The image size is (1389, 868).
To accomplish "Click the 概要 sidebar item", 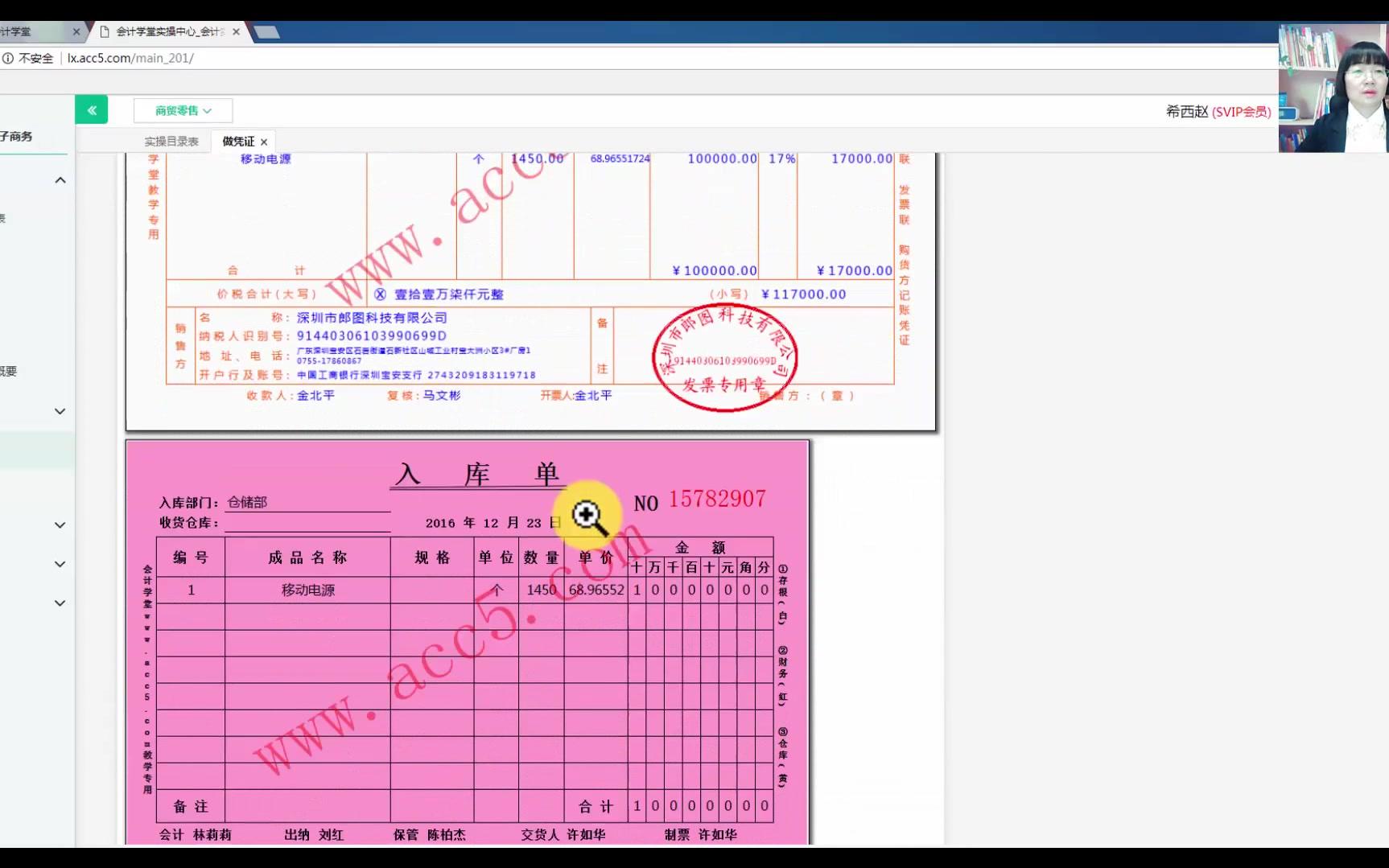I will pos(8,372).
